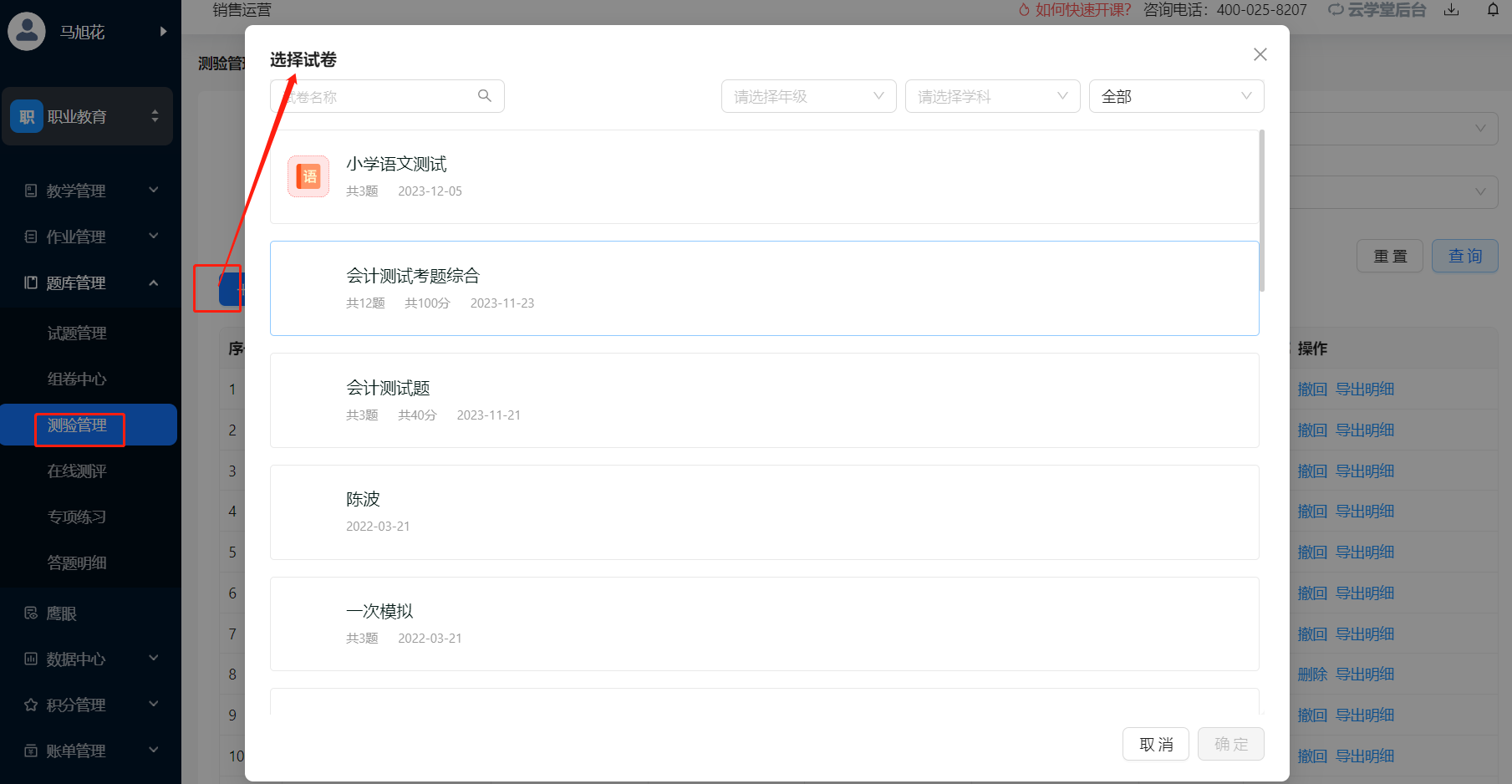The width and height of the screenshot is (1512, 784).
Task: Open the 请选择年级 dropdown
Action: pyautogui.click(x=809, y=96)
